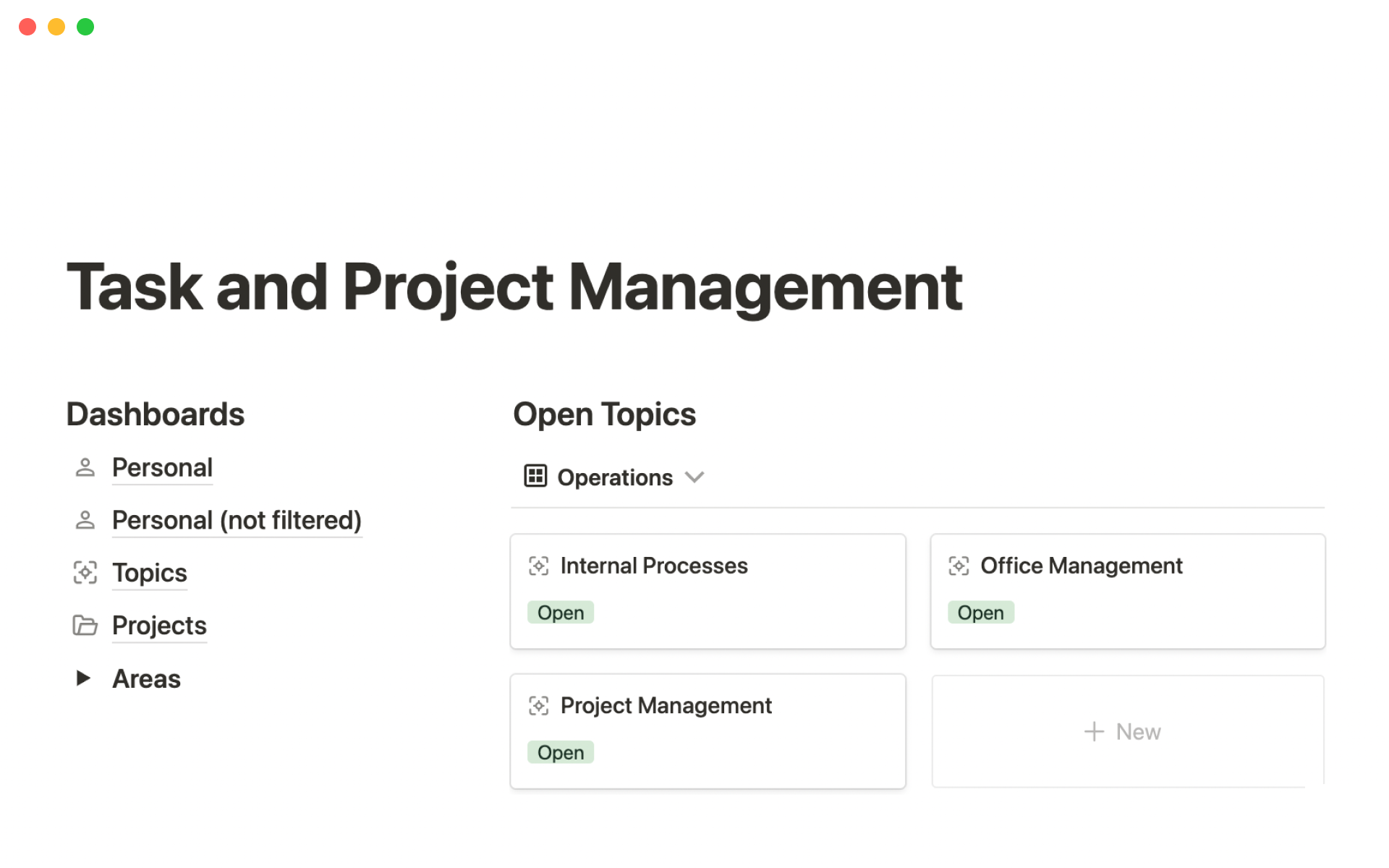Select the Operations group filter
This screenshot has height=868, width=1389.
coord(614,476)
